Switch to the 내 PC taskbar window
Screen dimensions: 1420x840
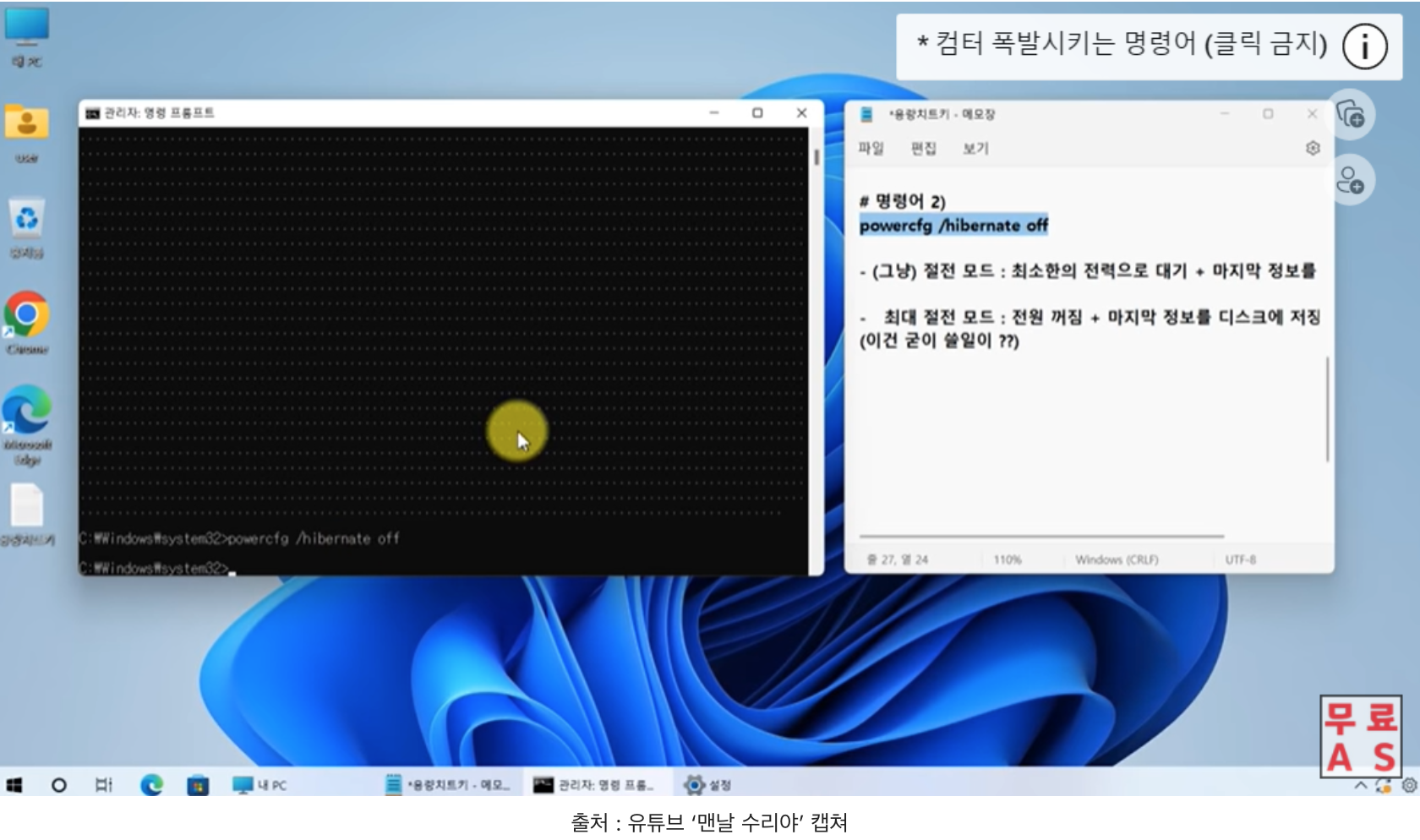[259, 785]
